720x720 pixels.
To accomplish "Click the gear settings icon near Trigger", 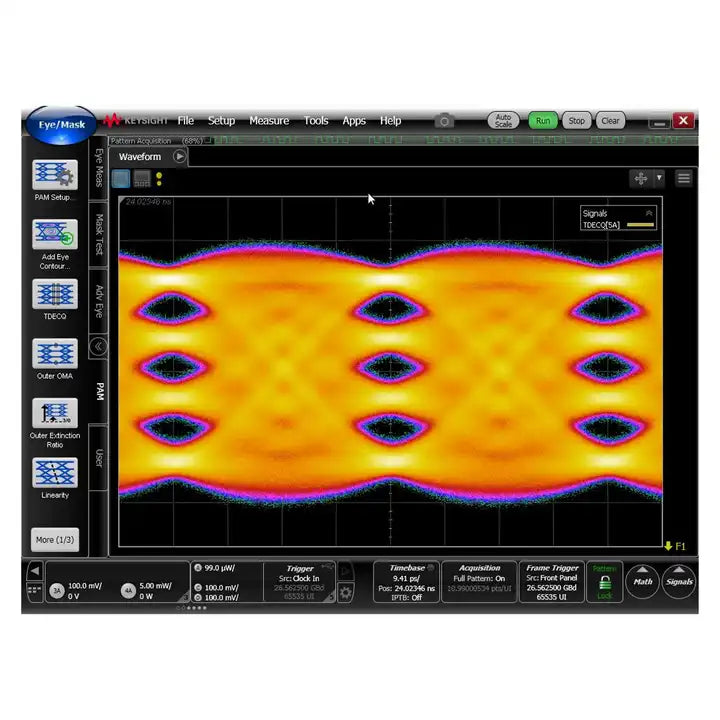I will pyautogui.click(x=345, y=593).
